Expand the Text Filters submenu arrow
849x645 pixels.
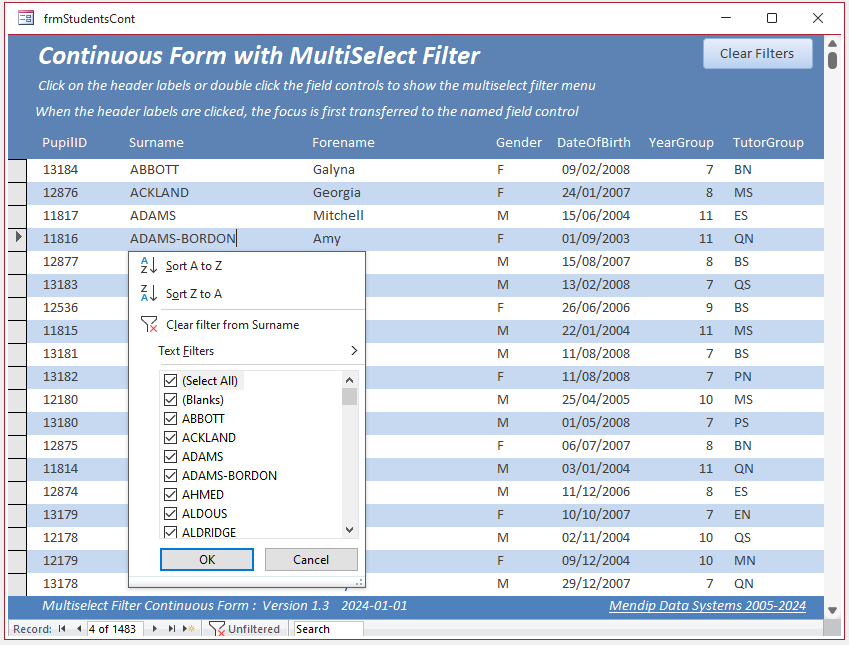click(x=354, y=351)
